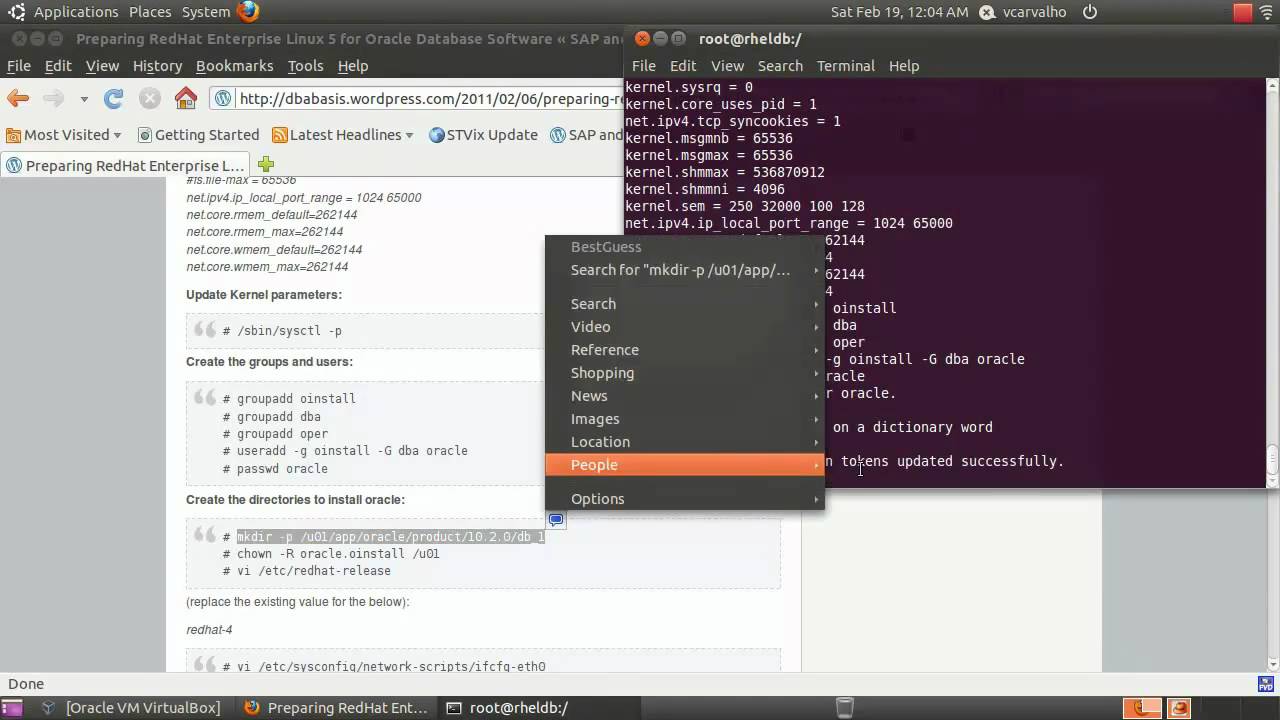Open the trash icon in bottom panel
Screen dimensions: 1280x720
[x=844, y=707]
